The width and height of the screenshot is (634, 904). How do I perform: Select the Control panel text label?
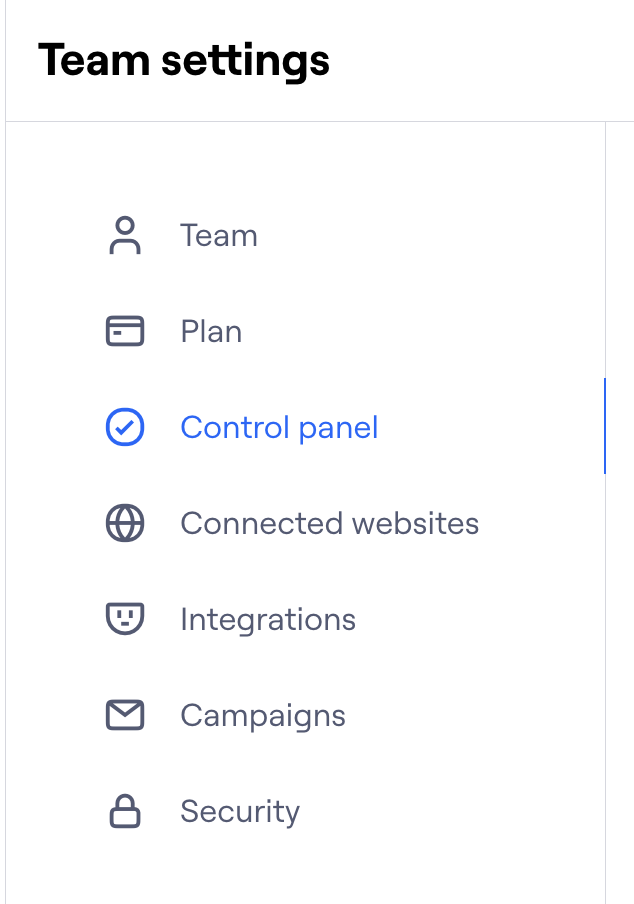279,428
